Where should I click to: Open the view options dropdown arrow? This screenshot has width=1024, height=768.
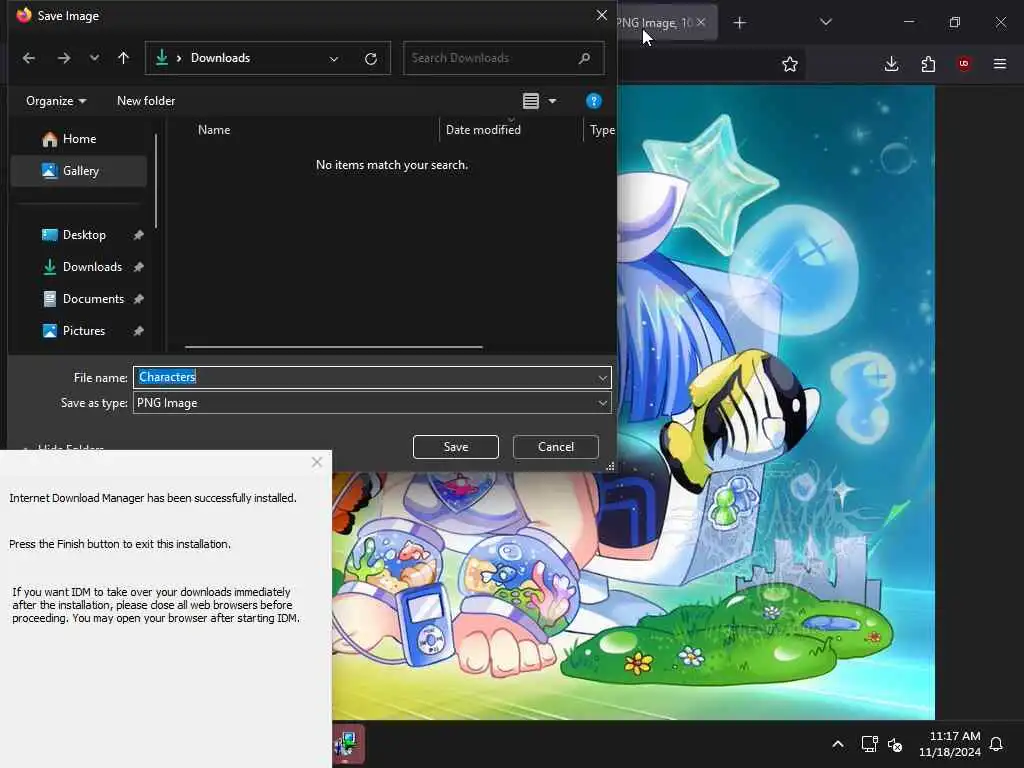tap(552, 101)
